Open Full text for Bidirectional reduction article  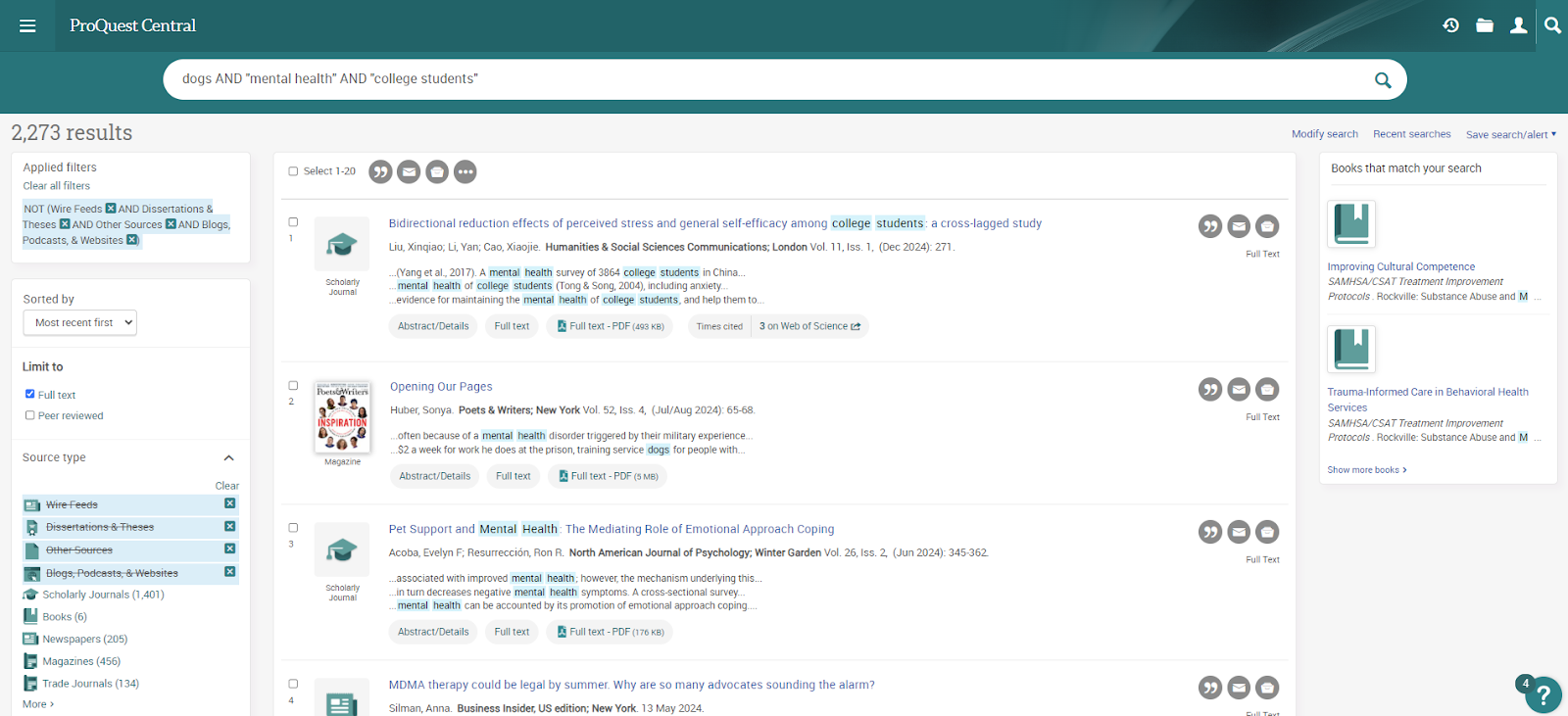click(x=512, y=326)
